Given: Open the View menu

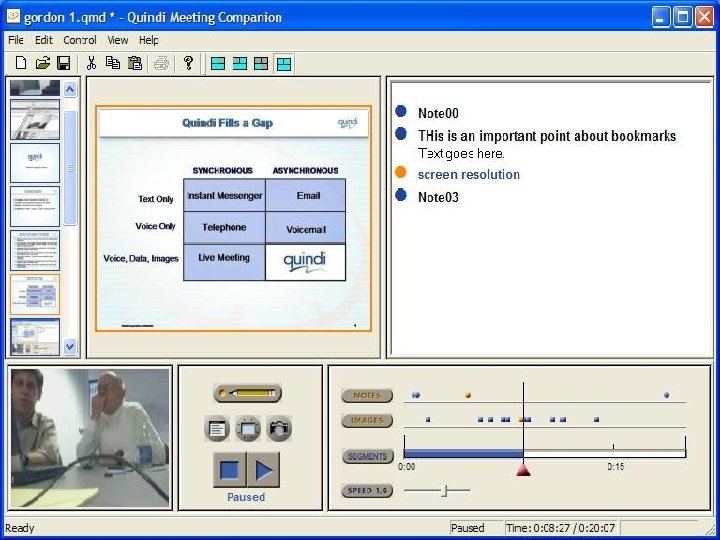Looking at the screenshot, I should tap(118, 40).
